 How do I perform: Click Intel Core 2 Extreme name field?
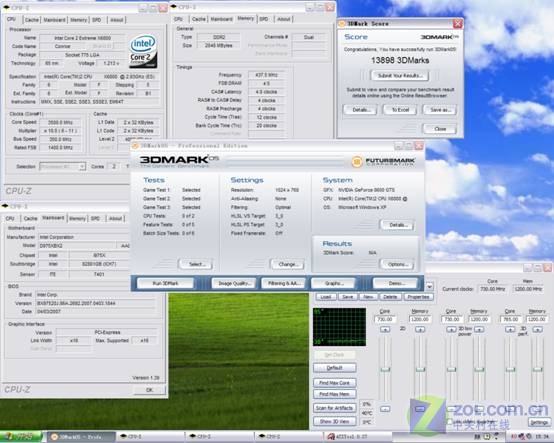[x=82, y=38]
